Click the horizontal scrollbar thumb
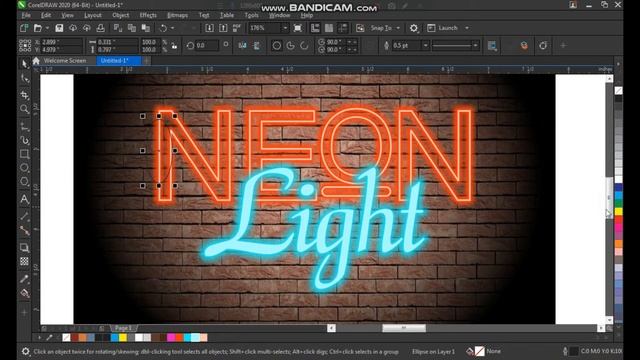The width and height of the screenshot is (640, 360). [404, 328]
